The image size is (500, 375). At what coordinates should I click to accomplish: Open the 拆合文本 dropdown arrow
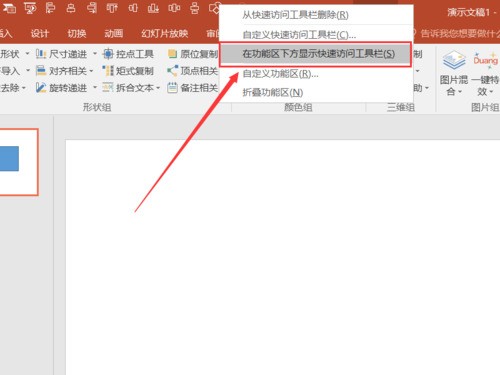tap(158, 88)
